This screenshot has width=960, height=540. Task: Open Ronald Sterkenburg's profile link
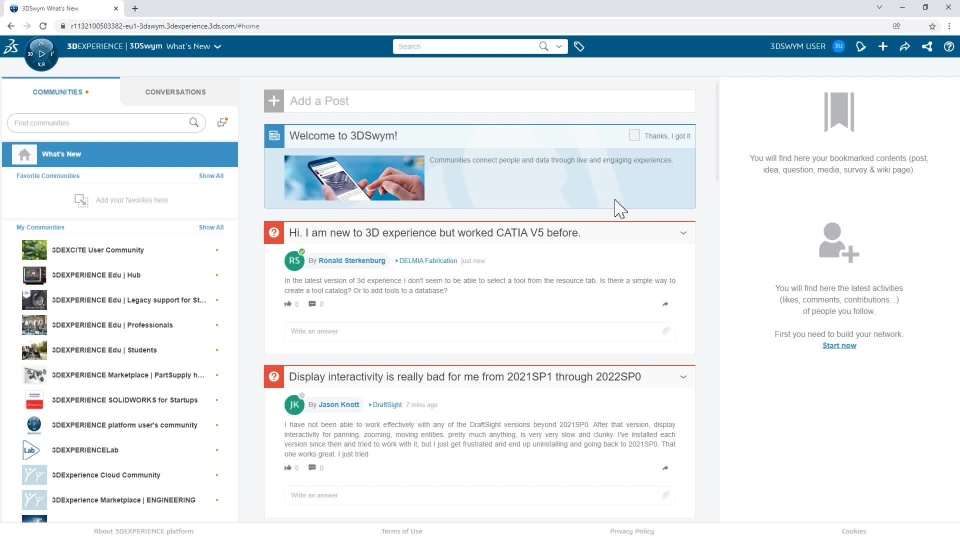351,260
